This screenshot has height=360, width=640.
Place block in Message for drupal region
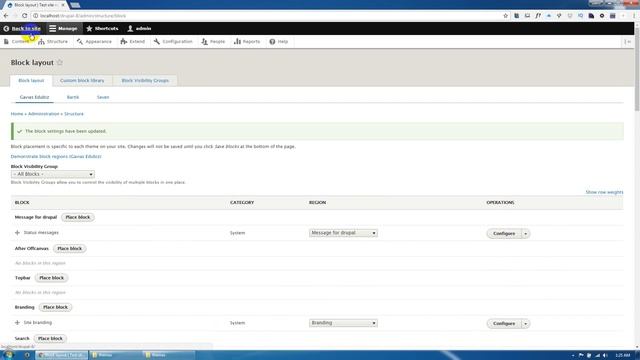pos(78,217)
